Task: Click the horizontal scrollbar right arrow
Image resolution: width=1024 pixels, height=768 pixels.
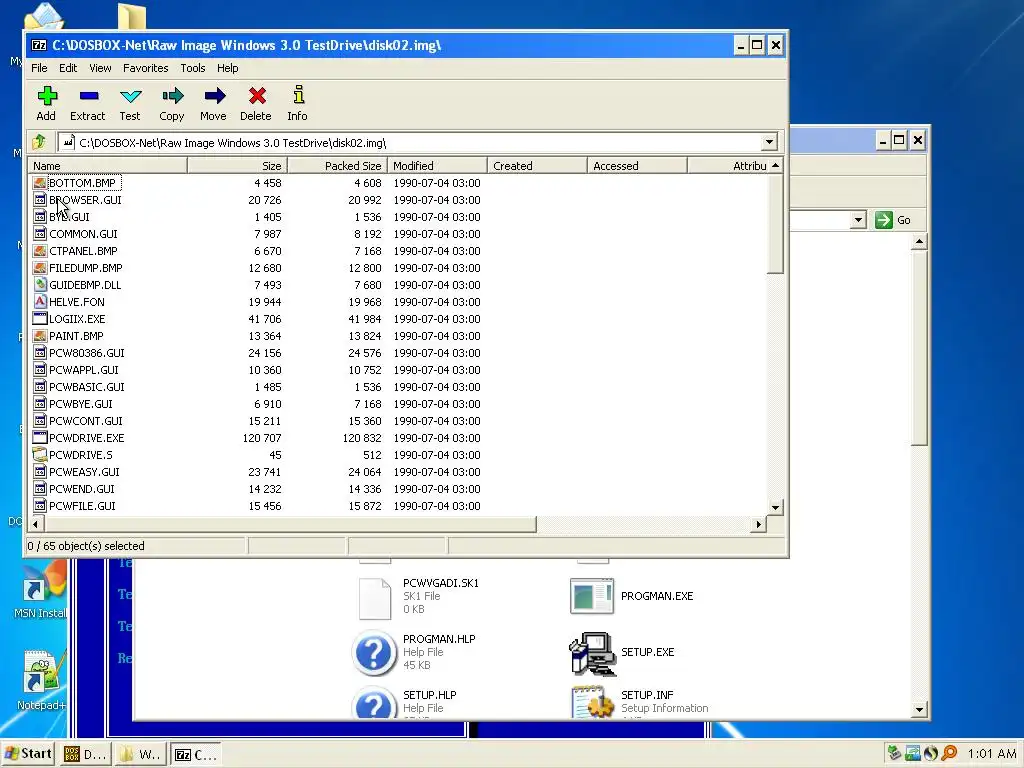Action: 758,524
